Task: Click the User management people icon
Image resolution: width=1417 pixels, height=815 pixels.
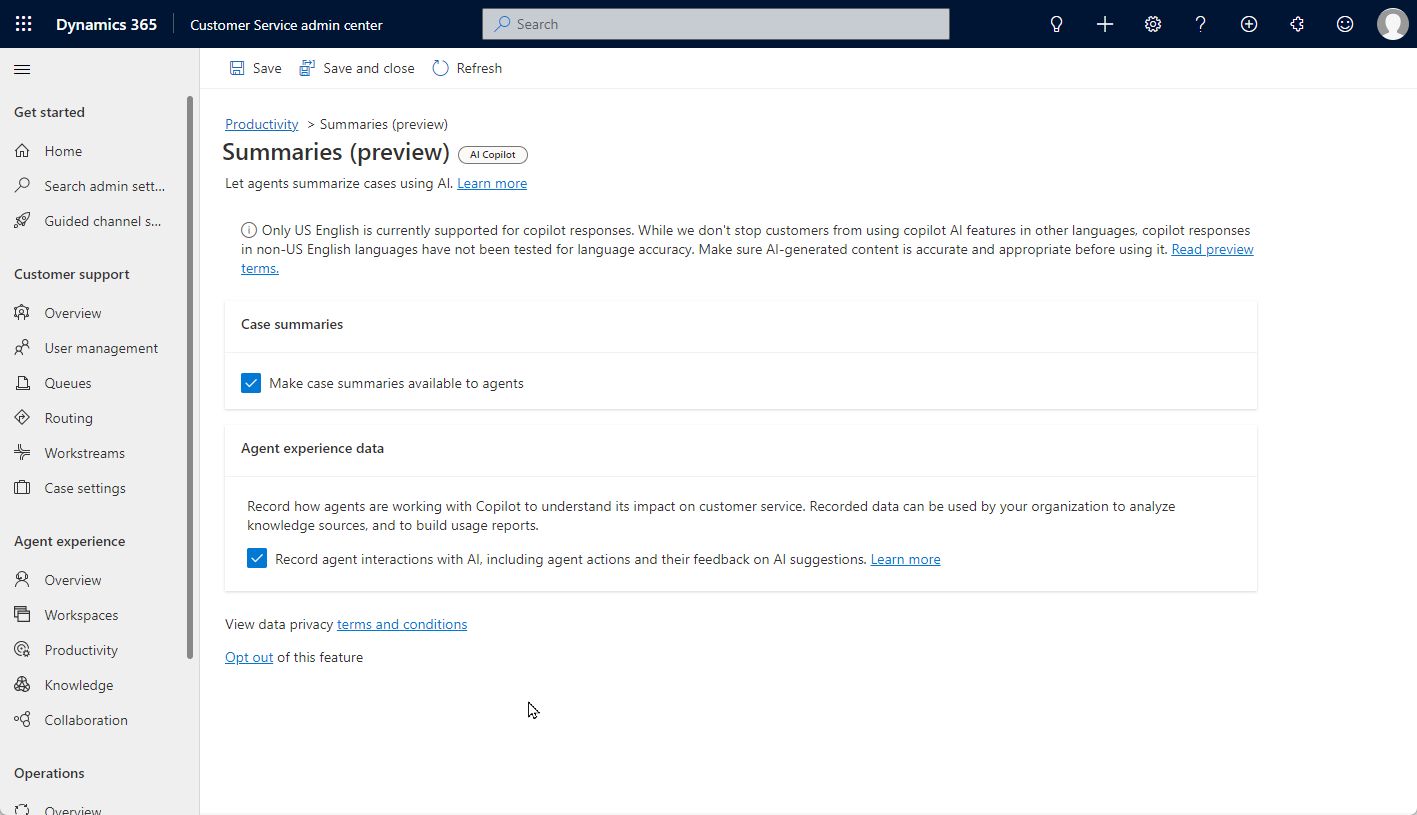Action: (22, 348)
